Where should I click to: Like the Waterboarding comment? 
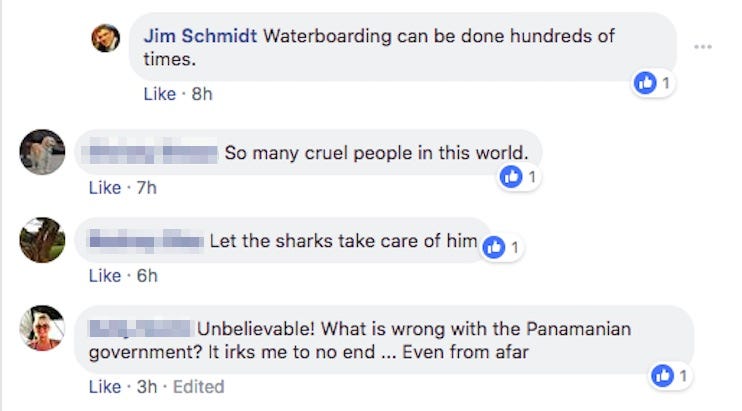(159, 94)
